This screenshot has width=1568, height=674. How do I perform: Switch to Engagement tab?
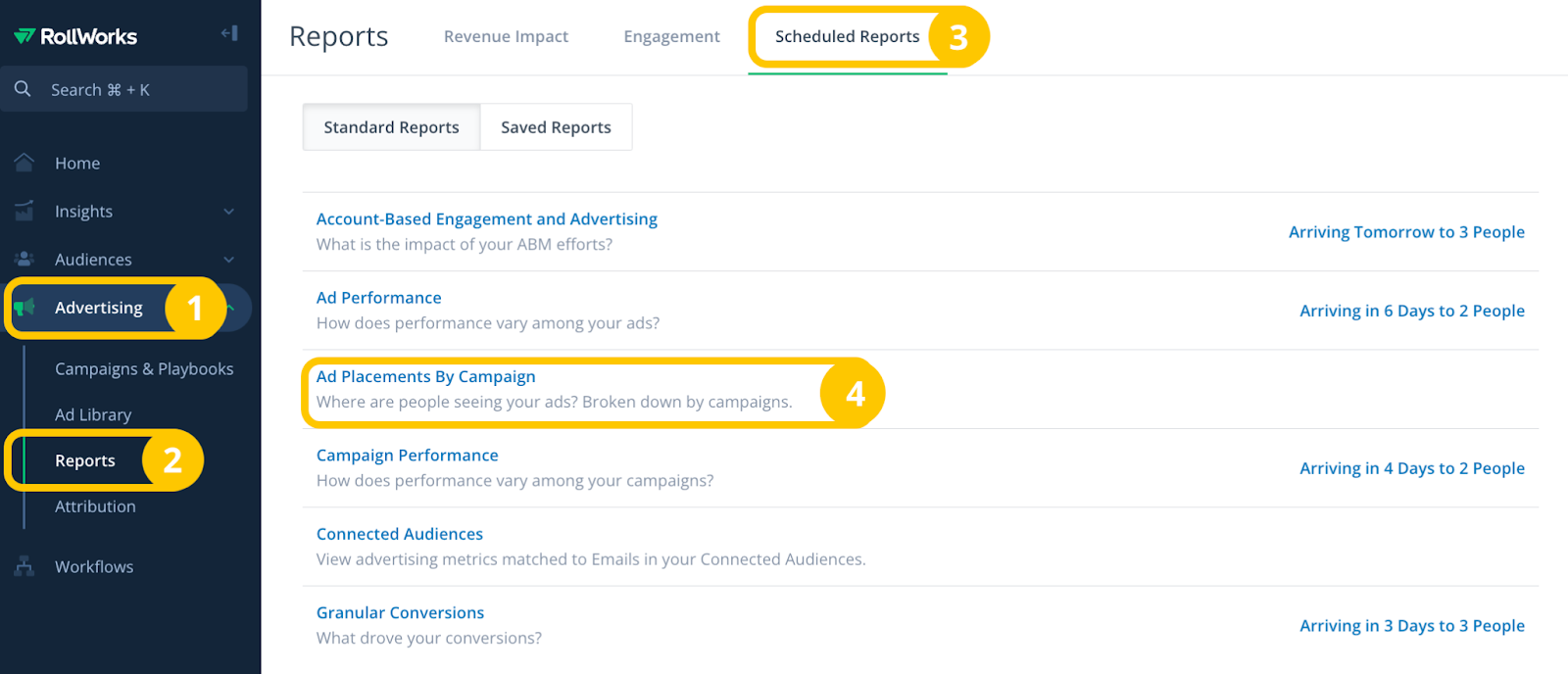(671, 36)
